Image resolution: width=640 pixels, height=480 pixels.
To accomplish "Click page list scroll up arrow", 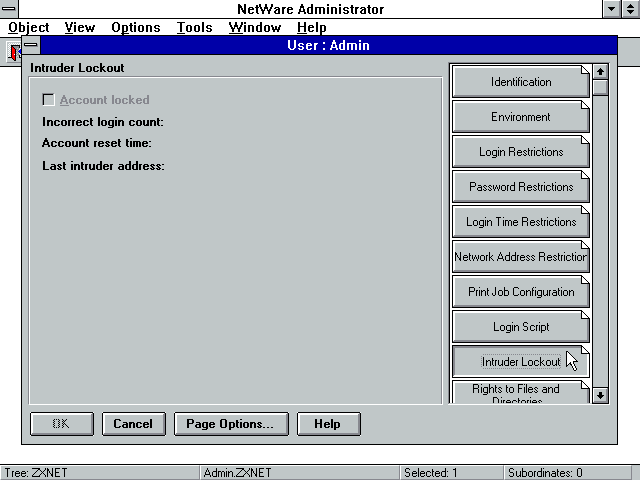I will pos(600,72).
